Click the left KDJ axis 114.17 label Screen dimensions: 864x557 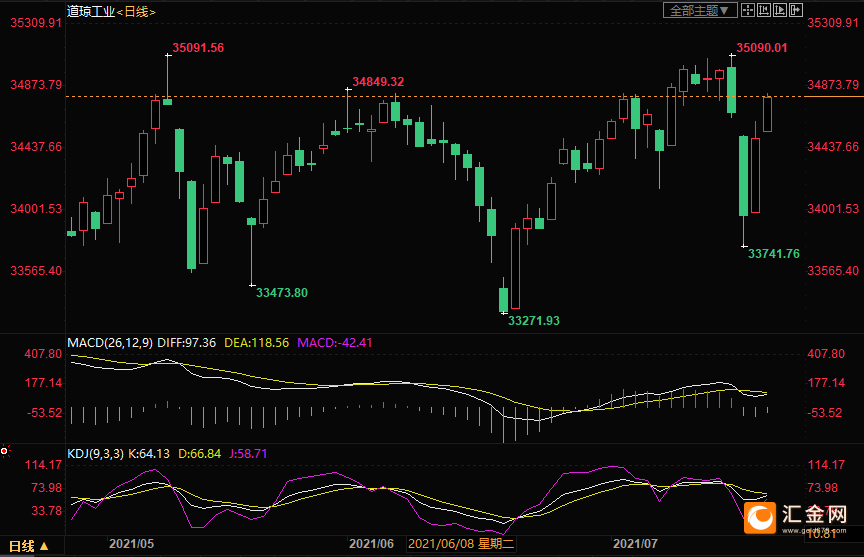[44, 465]
